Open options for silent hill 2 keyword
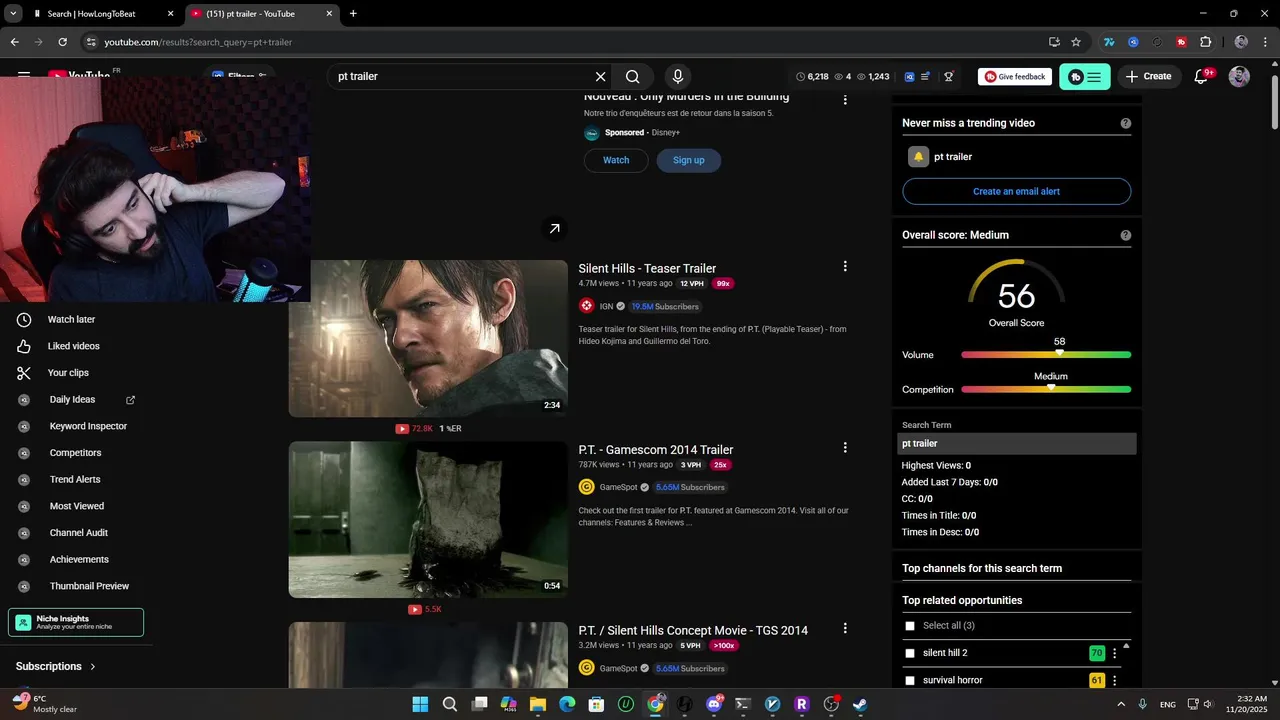 1114,653
